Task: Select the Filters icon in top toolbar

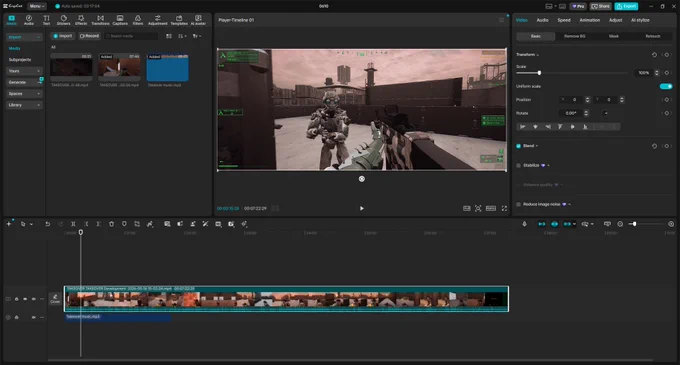Action: 137,20
